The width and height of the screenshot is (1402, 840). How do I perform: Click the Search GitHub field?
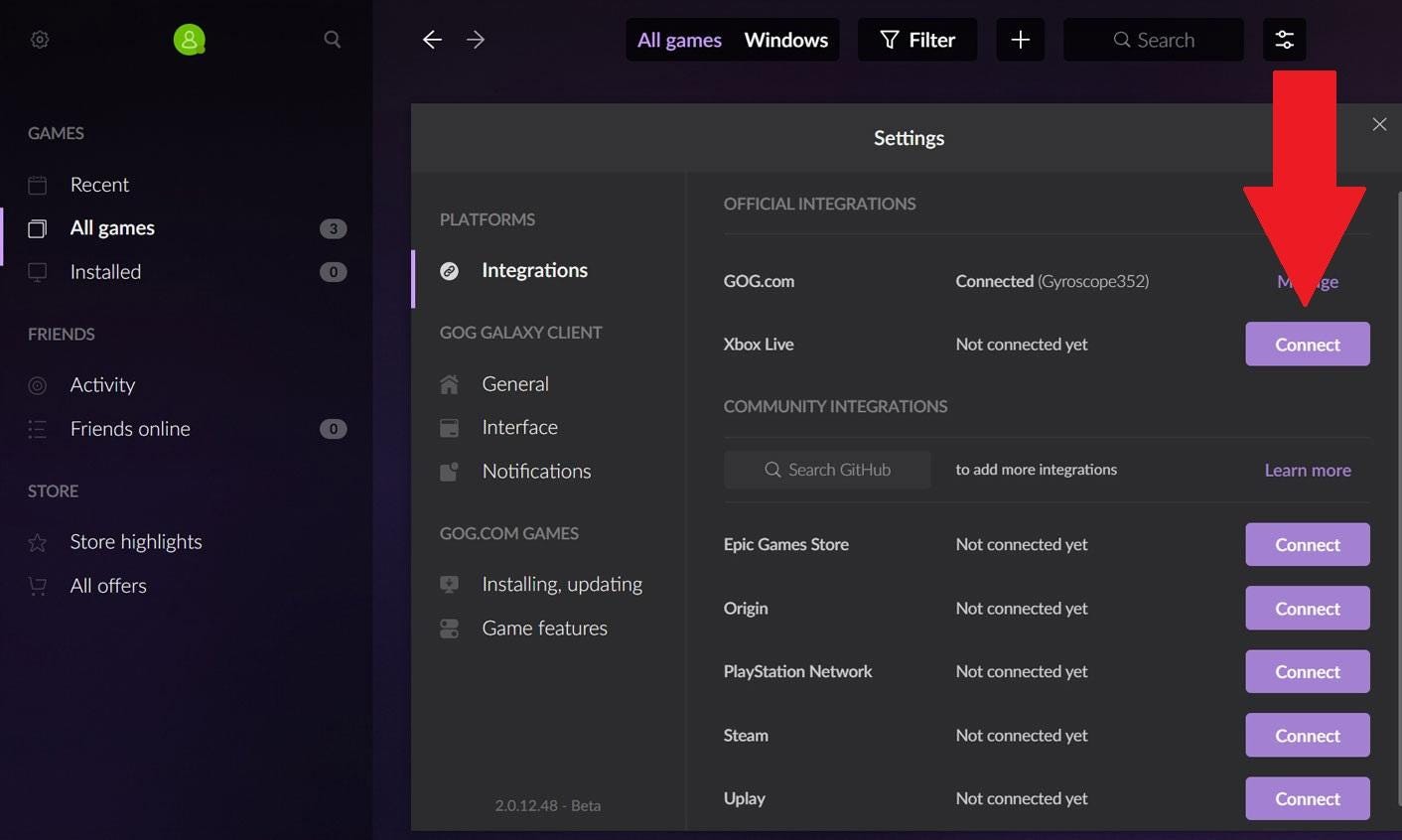click(x=827, y=470)
